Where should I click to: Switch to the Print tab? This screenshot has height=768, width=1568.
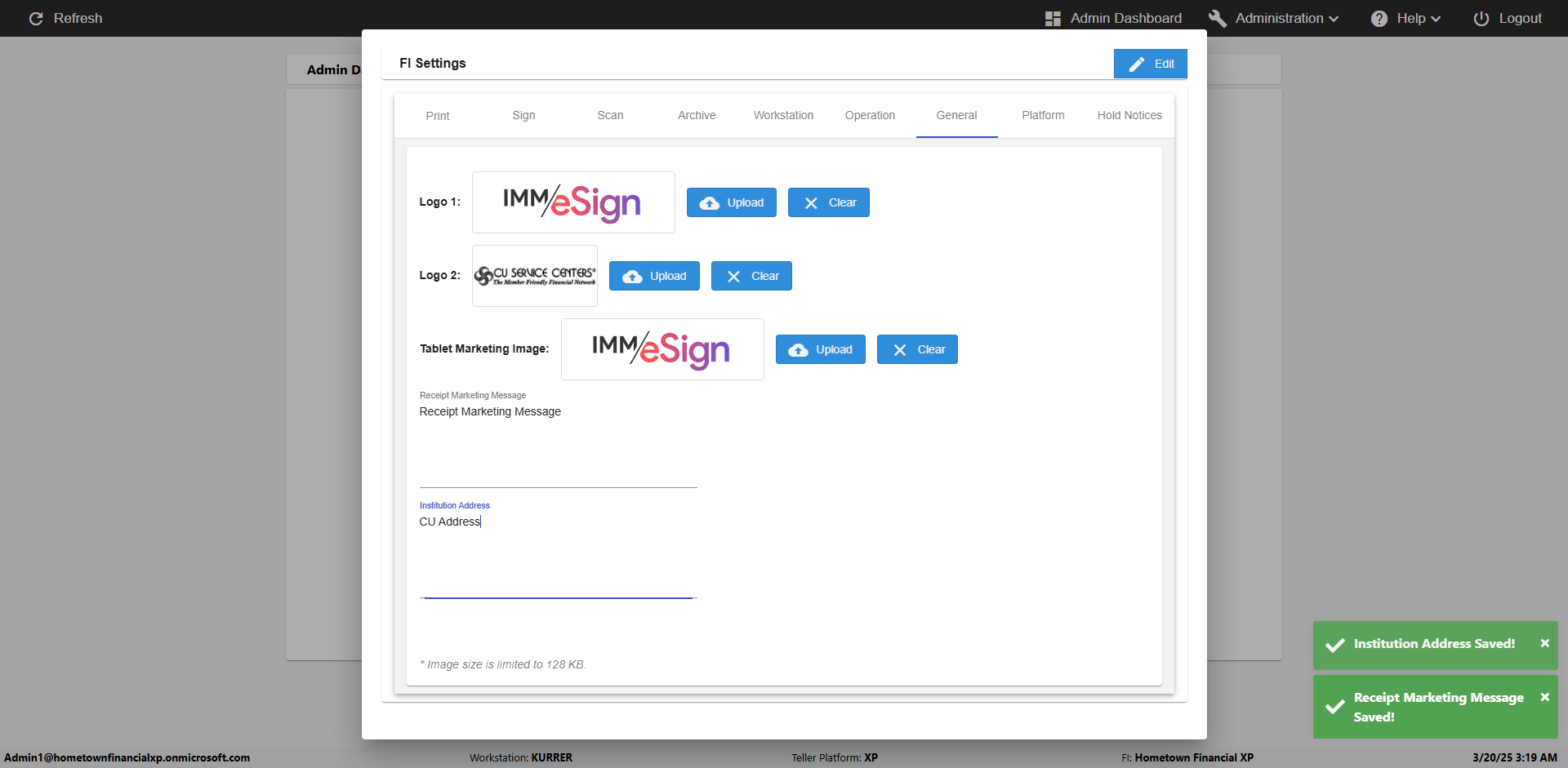(x=438, y=116)
